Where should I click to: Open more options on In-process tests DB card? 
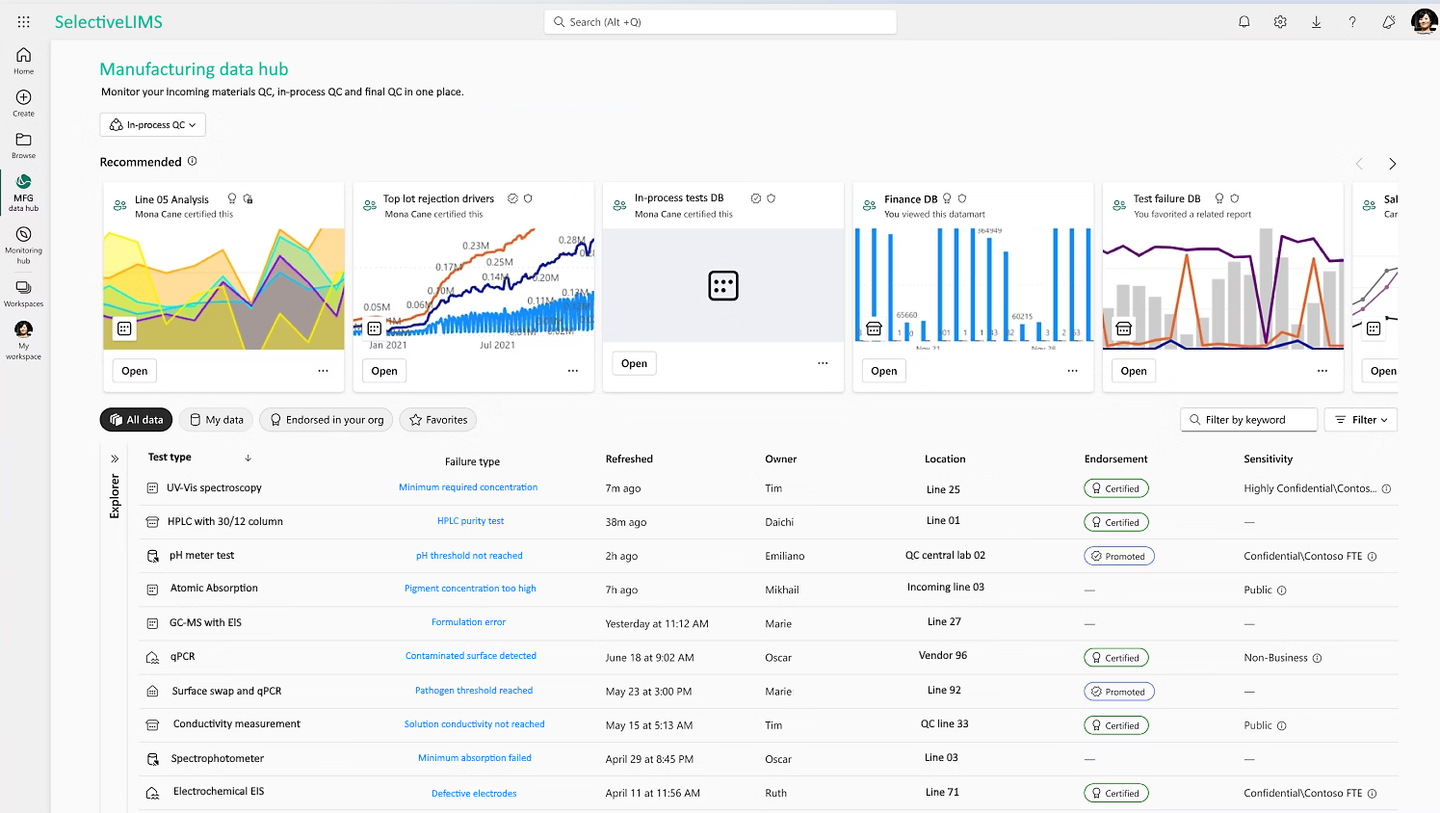[x=823, y=364]
